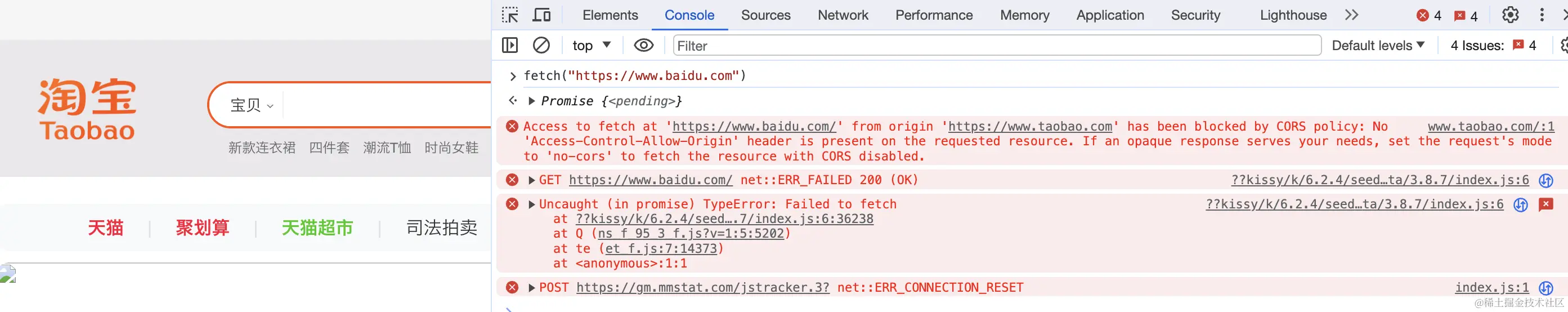Screen dimensions: 1568x312
Task: Click the Taobao logo
Action: (x=87, y=110)
